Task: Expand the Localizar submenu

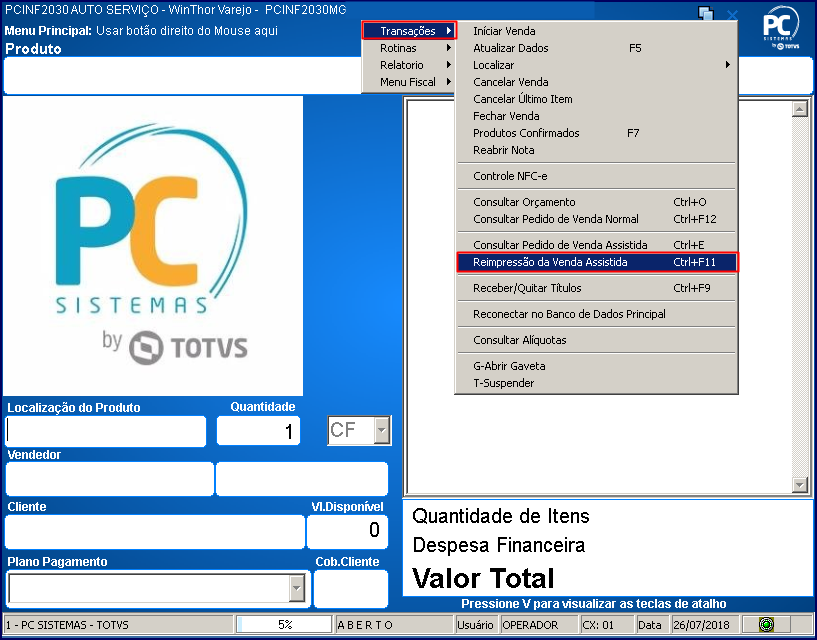Action: click(x=596, y=65)
